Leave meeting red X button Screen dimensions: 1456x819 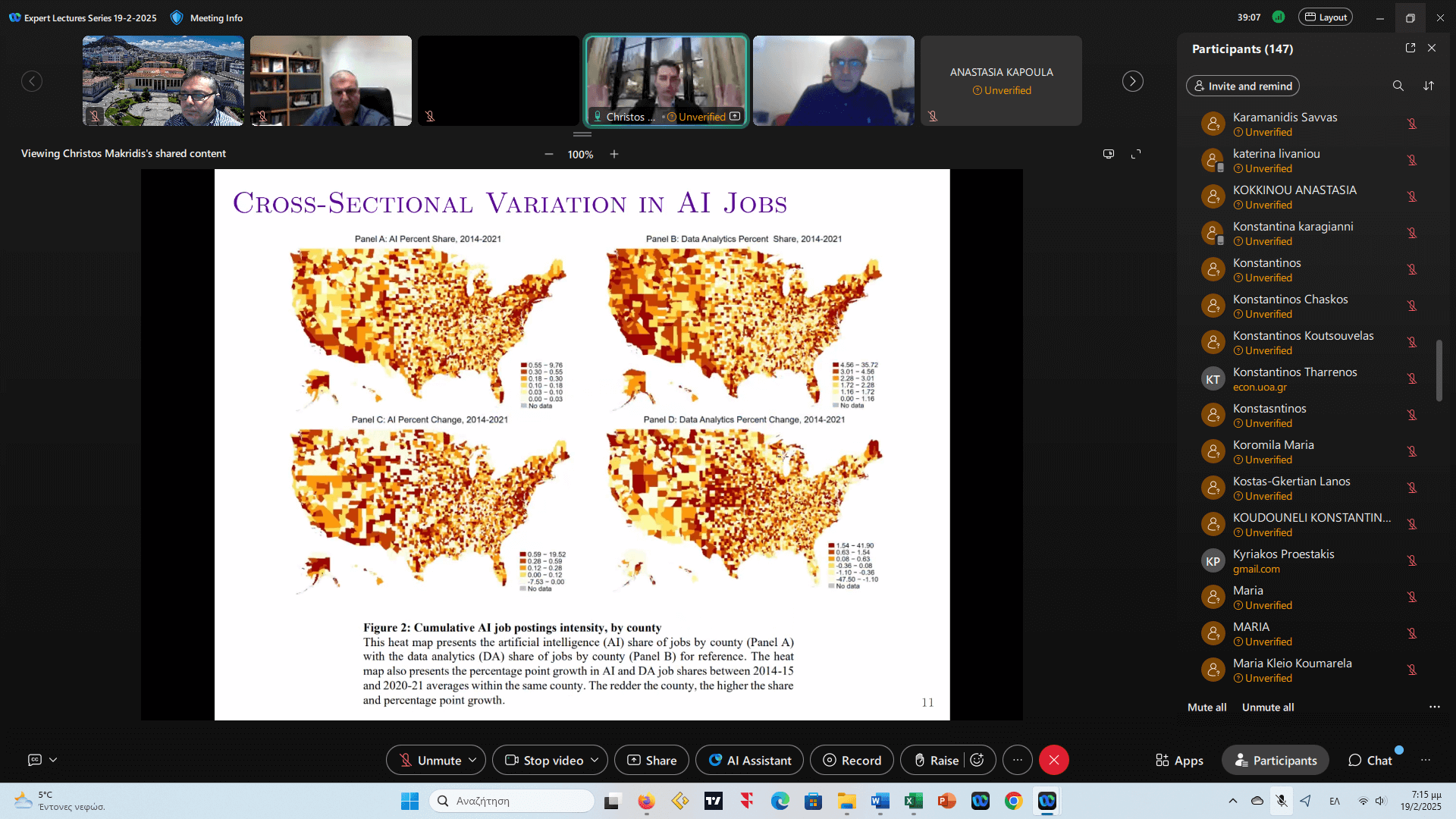tap(1054, 760)
